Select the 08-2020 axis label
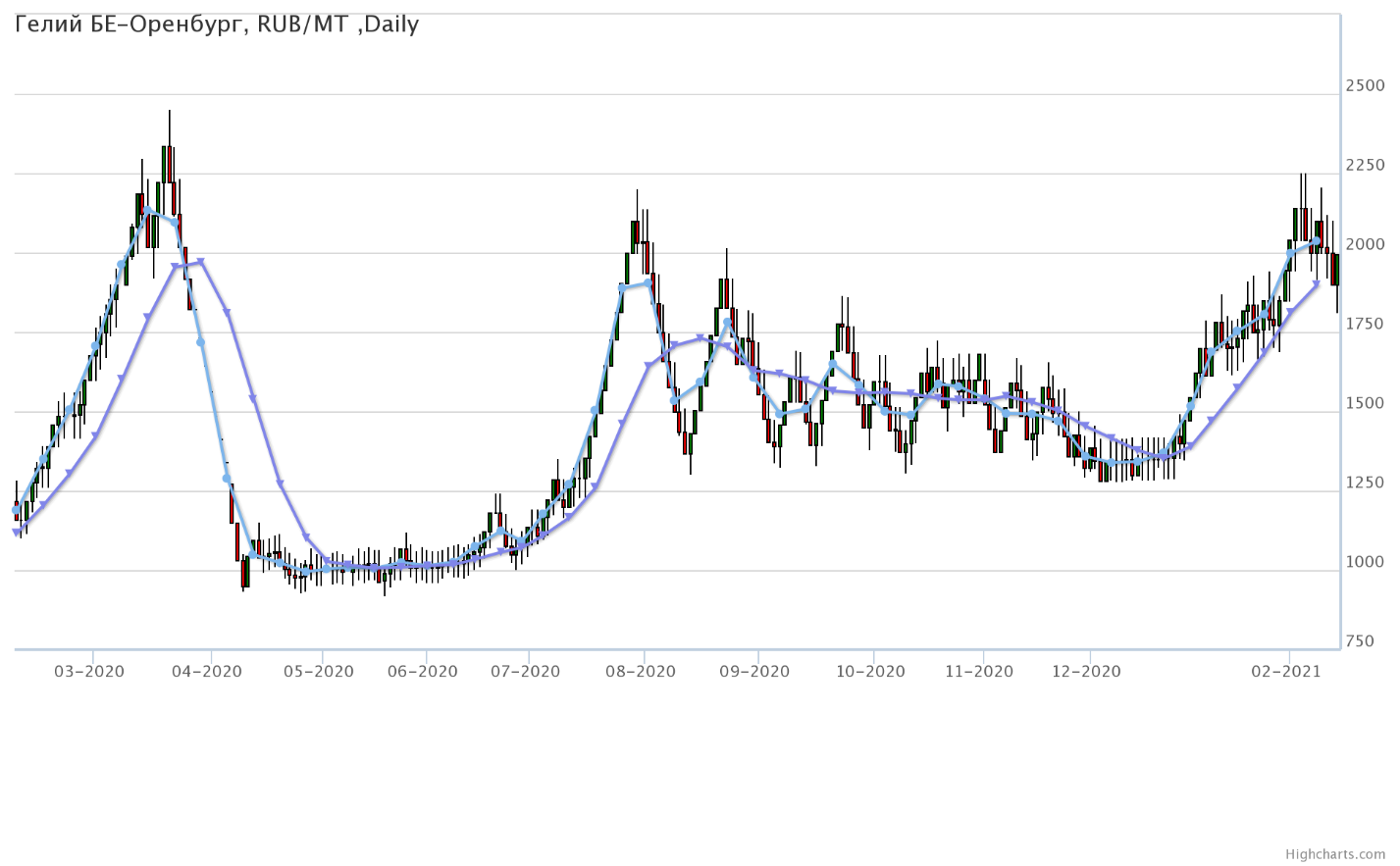The width and height of the screenshot is (1400, 866). click(x=640, y=672)
